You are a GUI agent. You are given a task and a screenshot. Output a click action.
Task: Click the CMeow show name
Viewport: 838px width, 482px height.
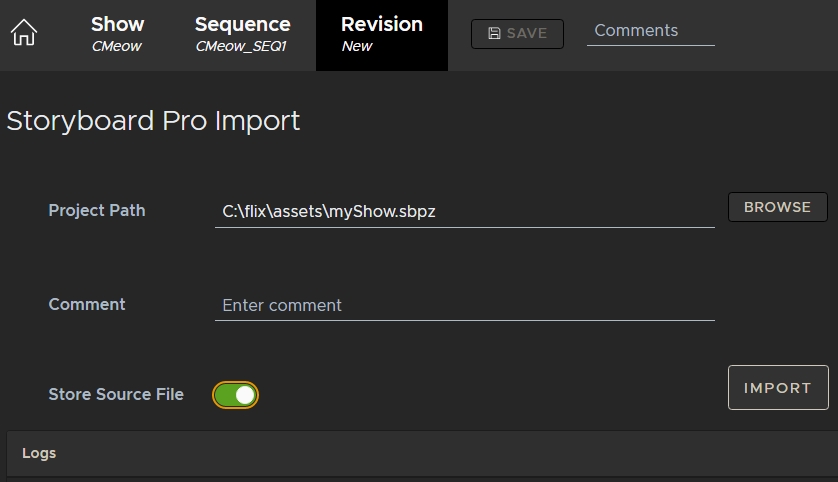pyautogui.click(x=117, y=47)
